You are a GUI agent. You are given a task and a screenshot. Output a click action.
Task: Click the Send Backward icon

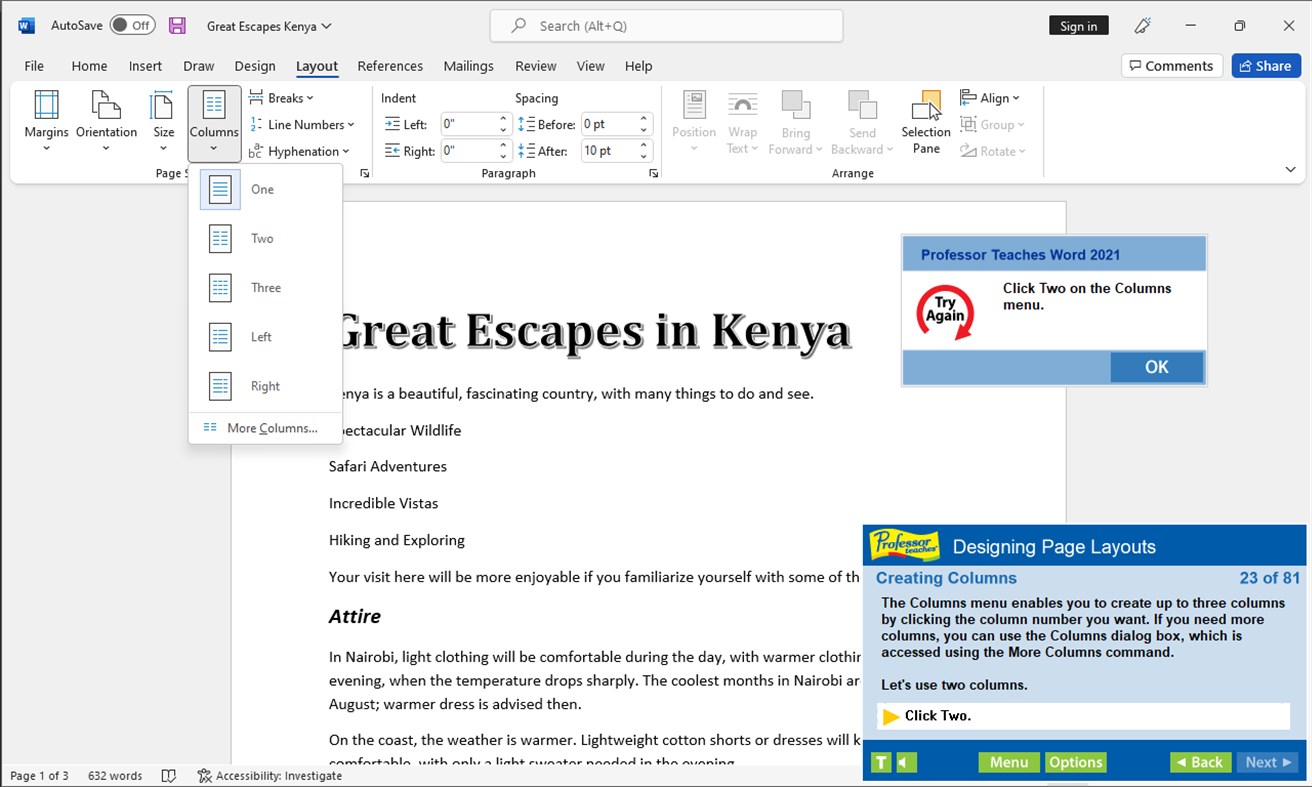(x=860, y=120)
